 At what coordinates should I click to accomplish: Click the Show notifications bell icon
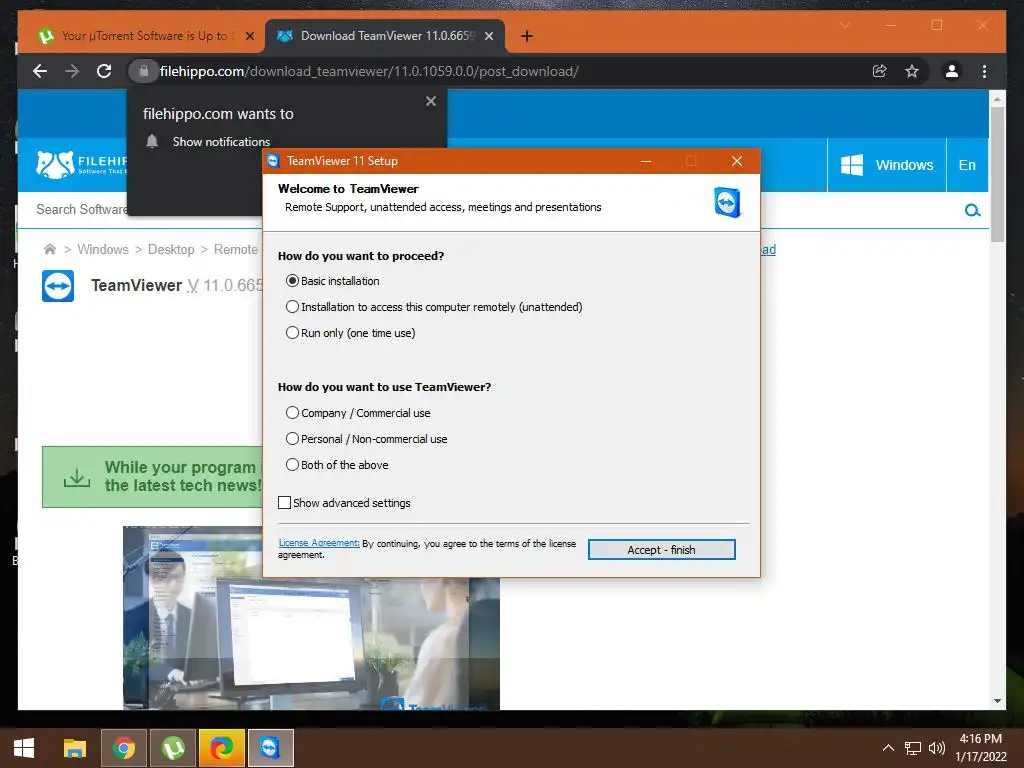pyautogui.click(x=152, y=141)
